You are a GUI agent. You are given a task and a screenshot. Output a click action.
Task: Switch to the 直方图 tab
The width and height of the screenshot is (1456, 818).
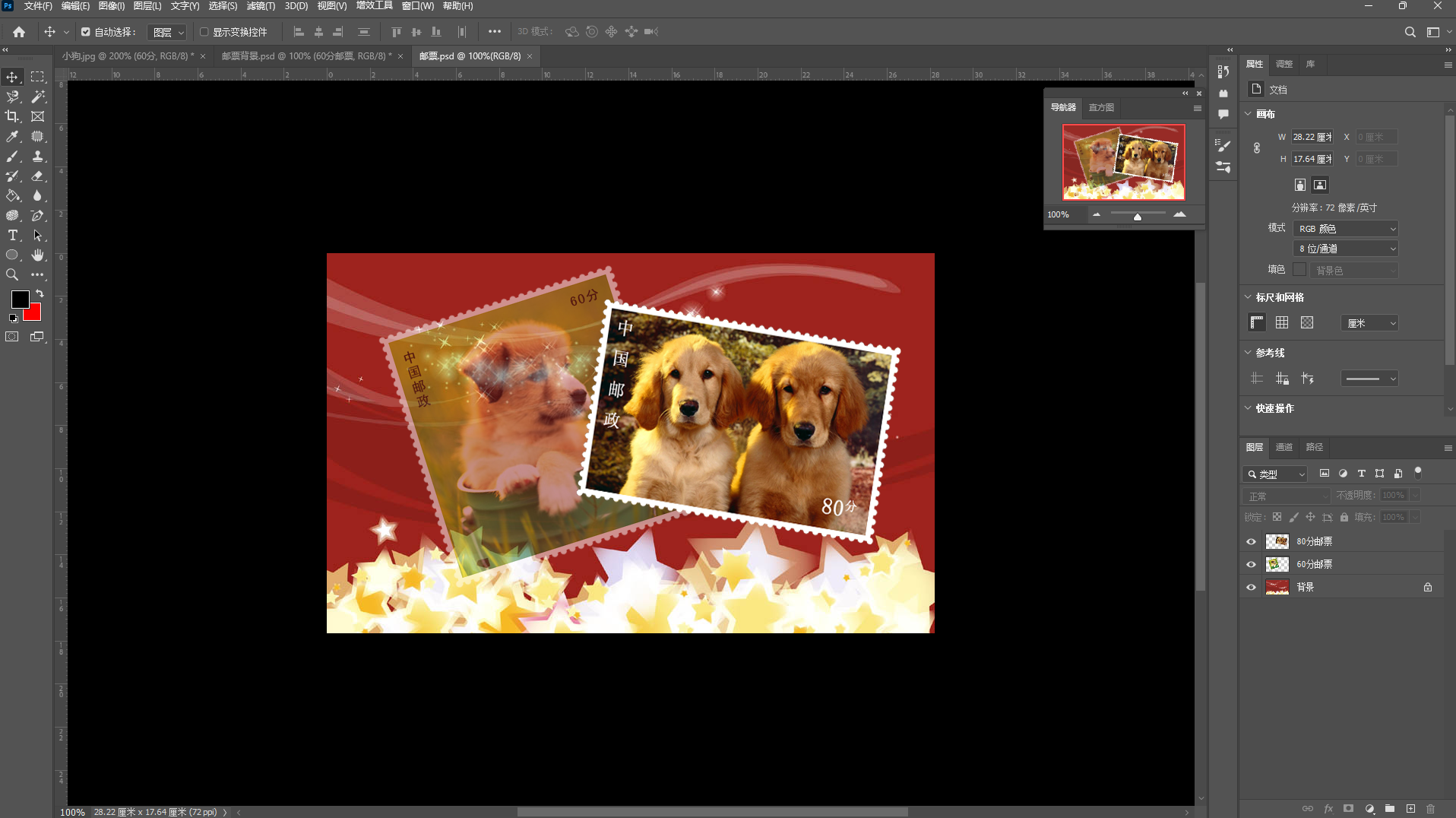pyautogui.click(x=1101, y=108)
